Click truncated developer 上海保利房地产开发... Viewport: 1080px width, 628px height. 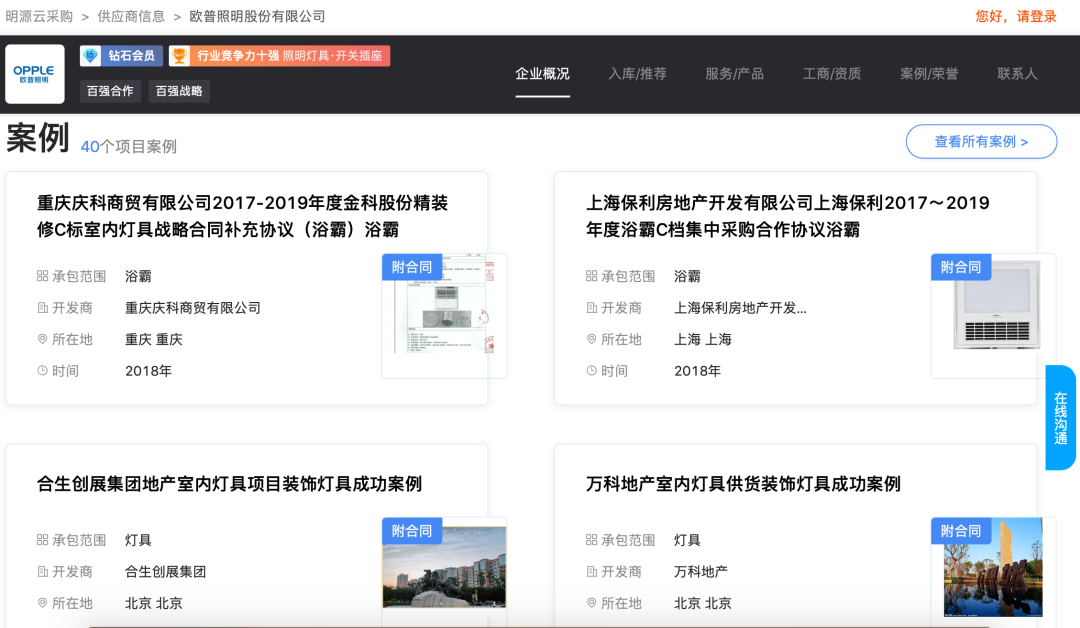(740, 308)
